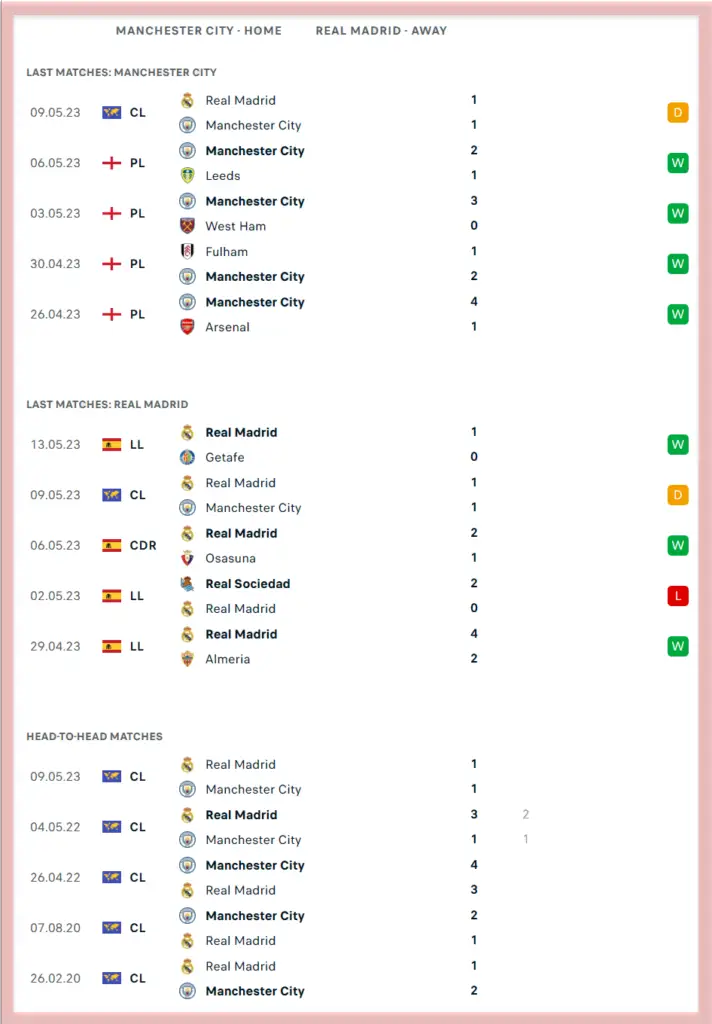Switch to Real Madrid - Away tab
Viewport: 712px width, 1024px height.
tap(381, 31)
